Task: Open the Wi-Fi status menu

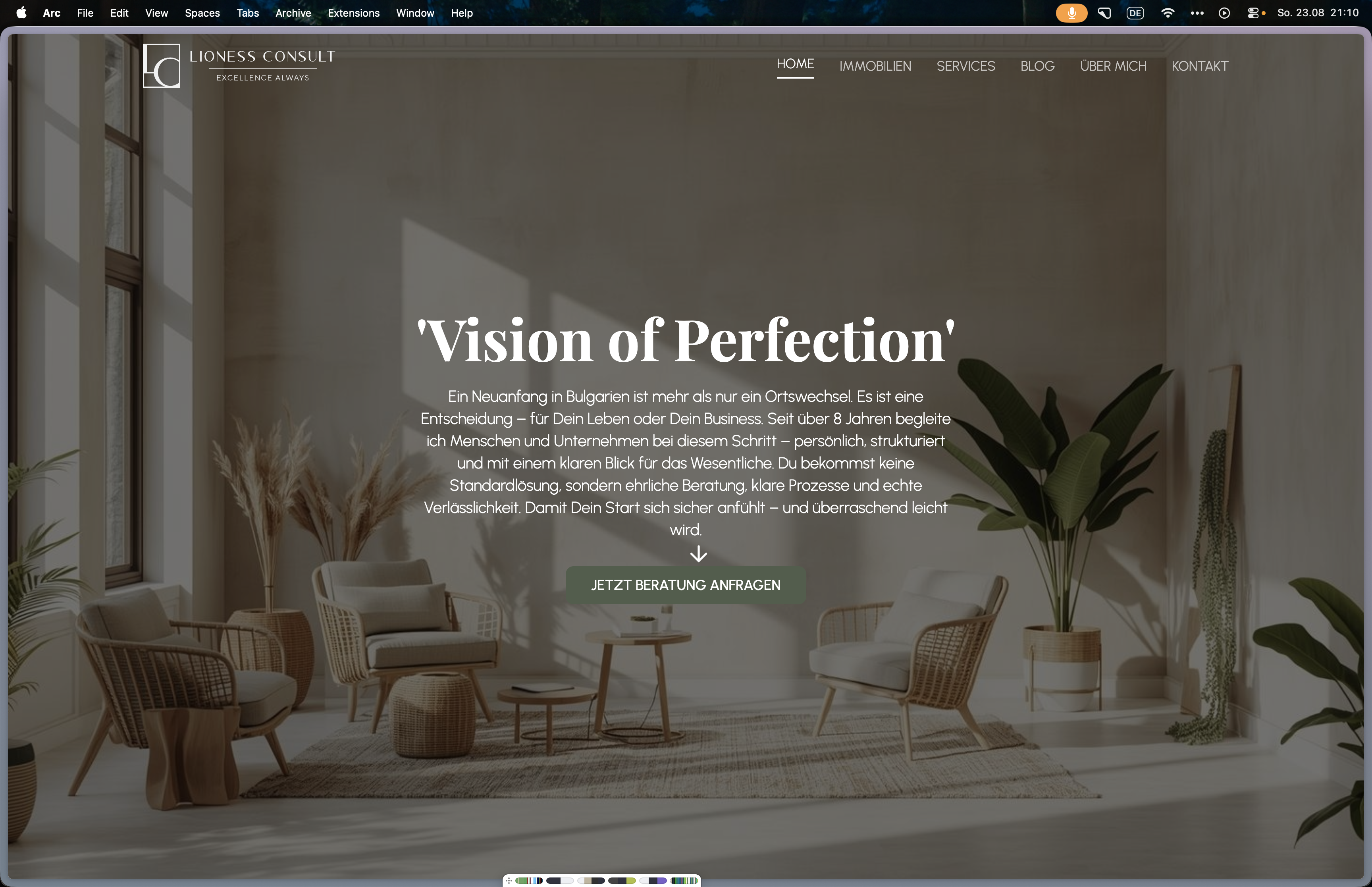Action: coord(1168,13)
